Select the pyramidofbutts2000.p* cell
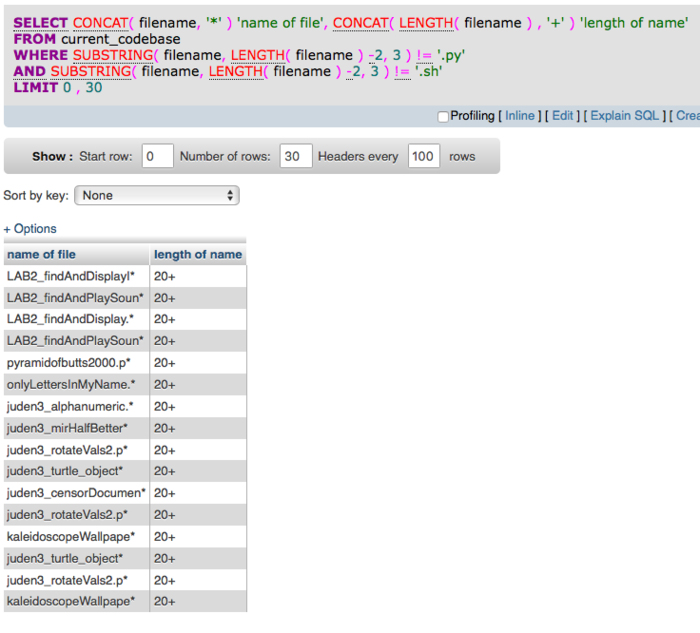This screenshot has height=633, width=700. tap(67, 363)
